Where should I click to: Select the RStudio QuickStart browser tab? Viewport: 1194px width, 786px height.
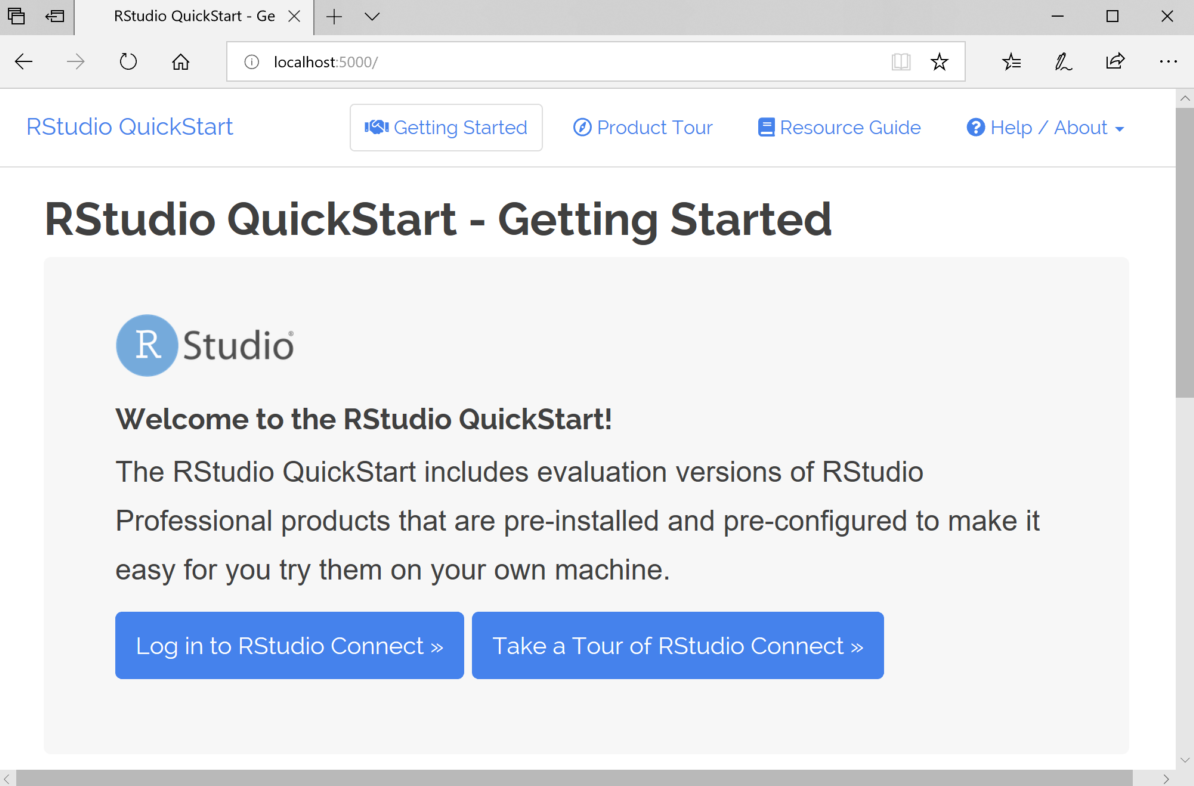(194, 16)
